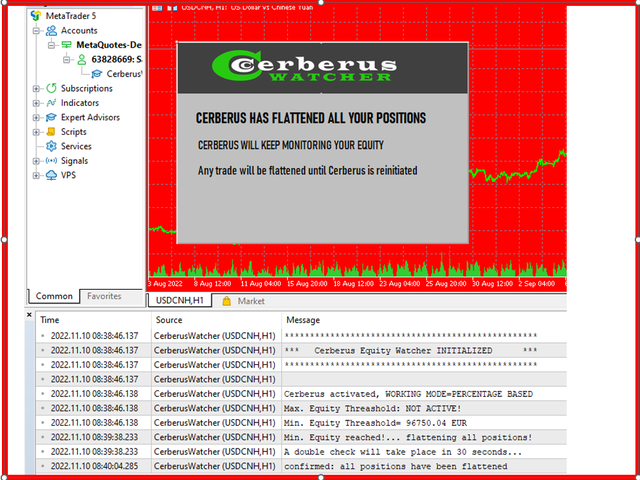Click the Source column header
The image size is (640, 480).
point(216,320)
